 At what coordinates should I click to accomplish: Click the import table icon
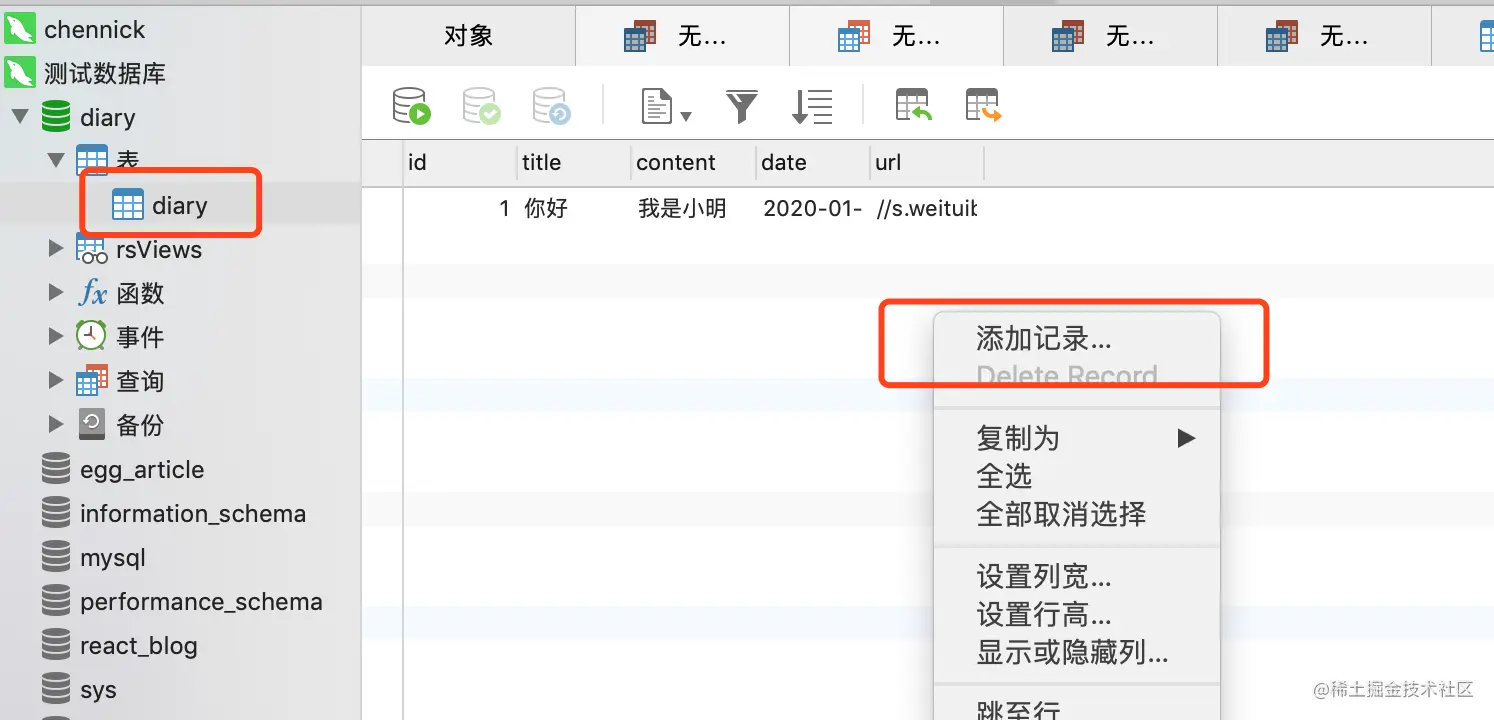click(914, 105)
